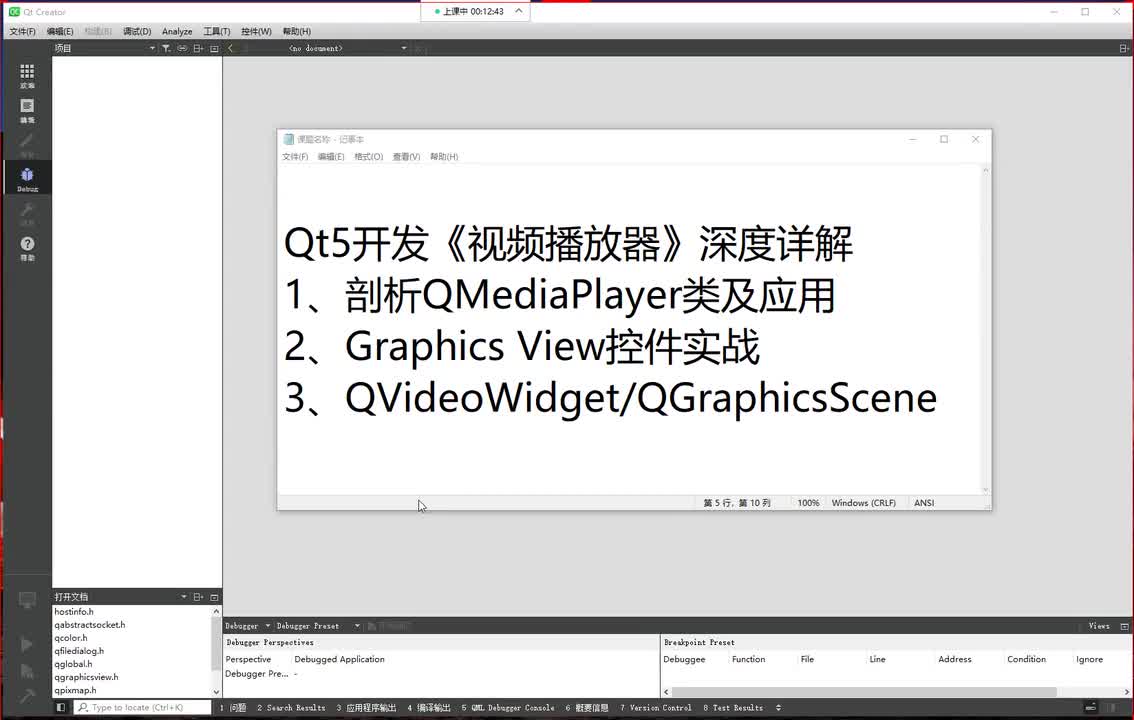This screenshot has width=1134, height=720.
Task: Toggle the Views panel float icon
Action: [1125, 626]
